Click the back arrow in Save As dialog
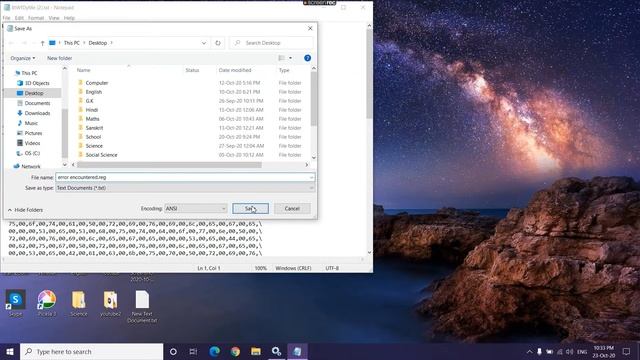640x360 pixels. tap(11, 43)
